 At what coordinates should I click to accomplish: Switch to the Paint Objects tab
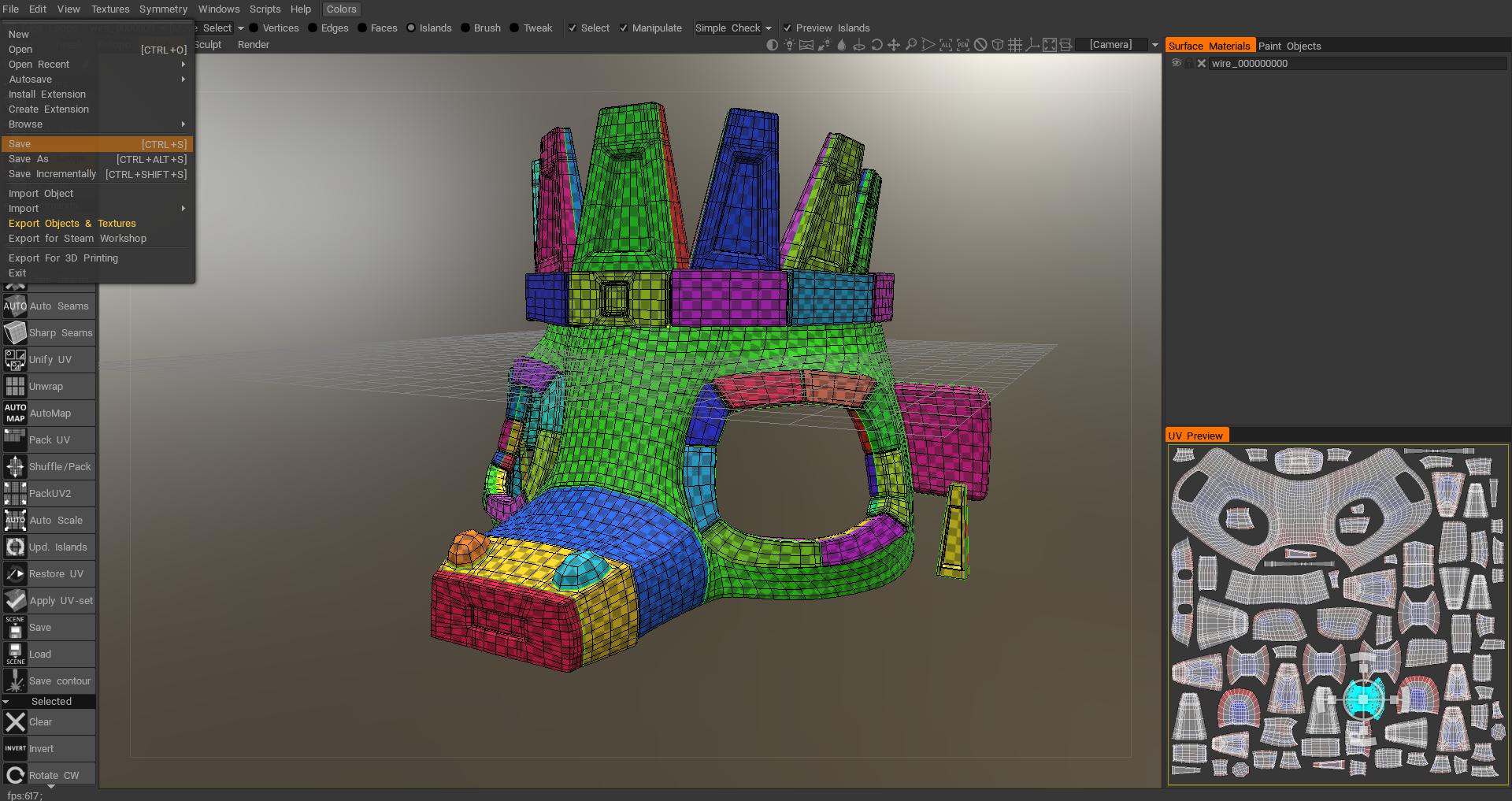coord(1289,46)
